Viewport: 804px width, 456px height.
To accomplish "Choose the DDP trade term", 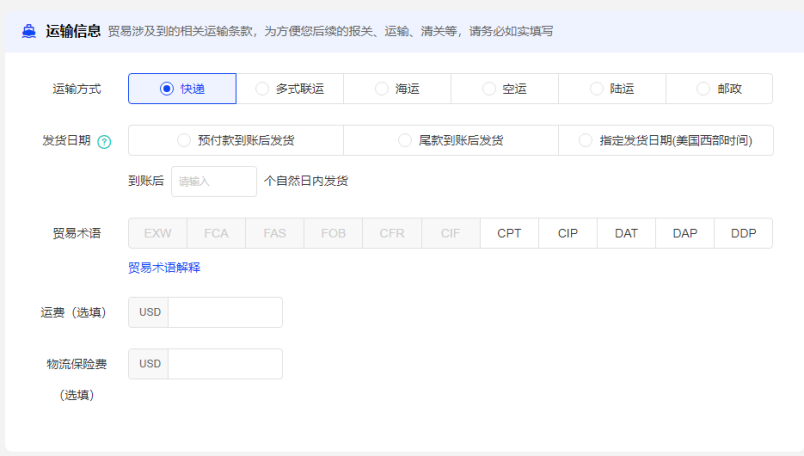I will tap(743, 234).
